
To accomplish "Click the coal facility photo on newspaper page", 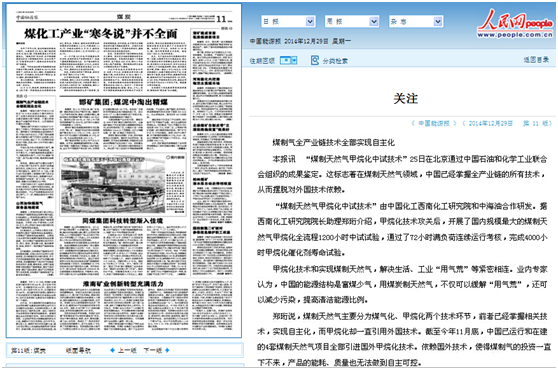I will (x=113, y=186).
